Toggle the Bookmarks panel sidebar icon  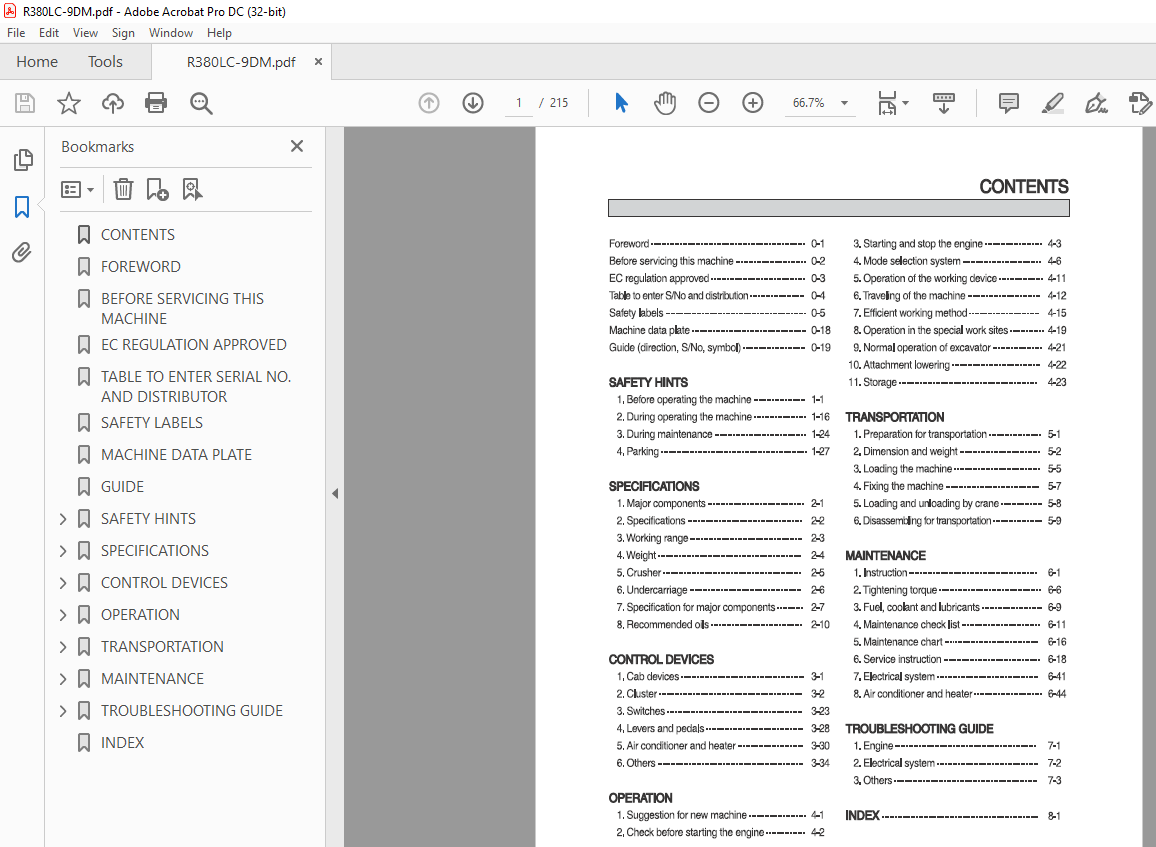22,207
